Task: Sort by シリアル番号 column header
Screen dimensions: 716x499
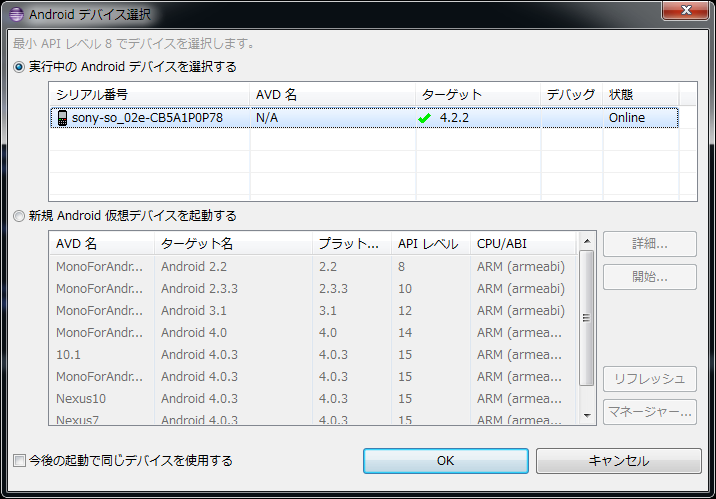Action: pyautogui.click(x=149, y=95)
